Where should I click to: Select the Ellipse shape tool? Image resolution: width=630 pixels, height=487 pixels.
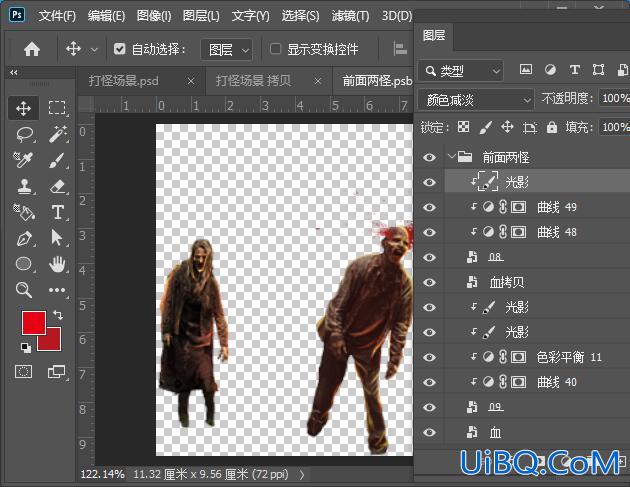pos(24,264)
